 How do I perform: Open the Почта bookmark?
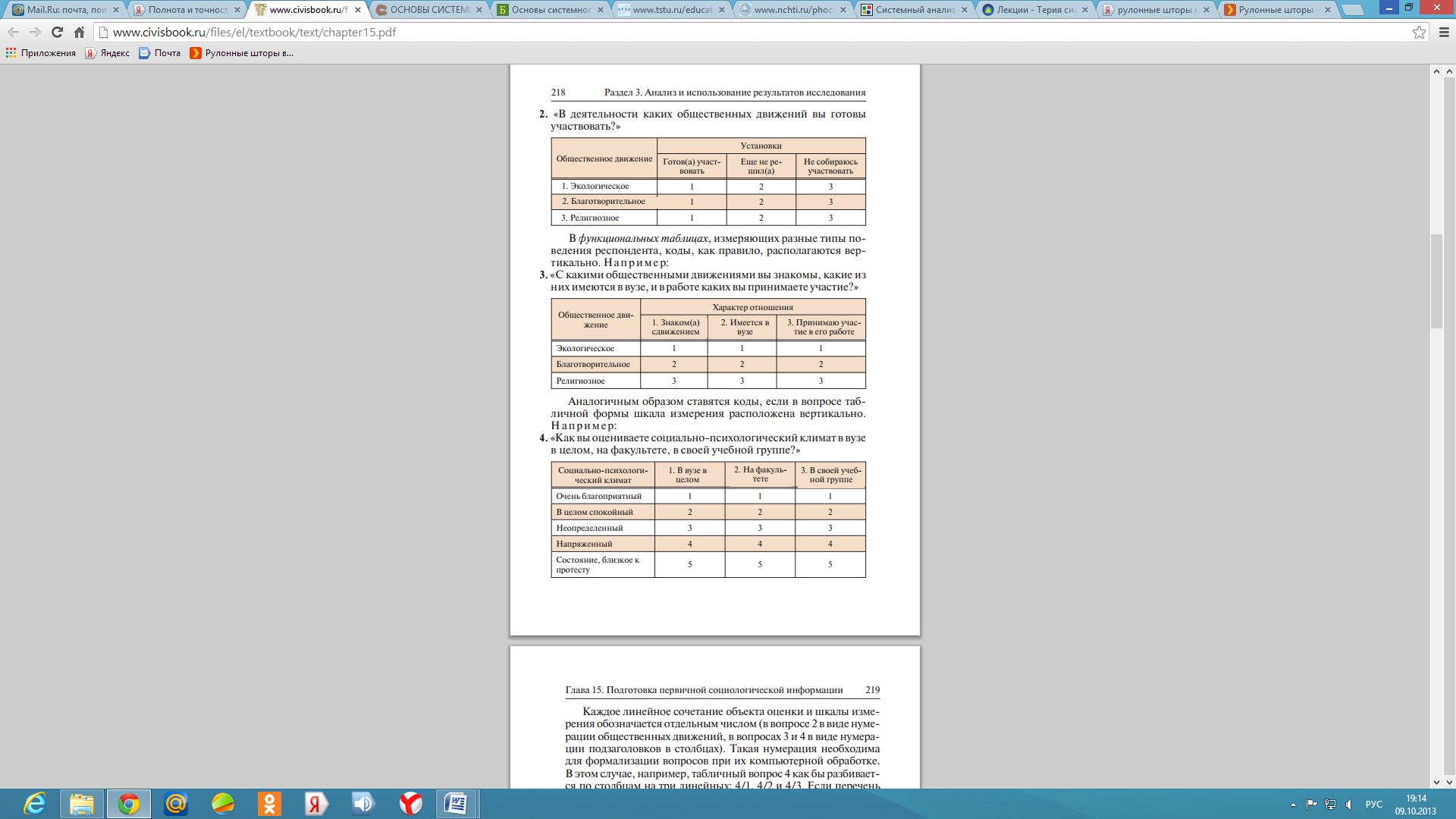pyautogui.click(x=159, y=53)
